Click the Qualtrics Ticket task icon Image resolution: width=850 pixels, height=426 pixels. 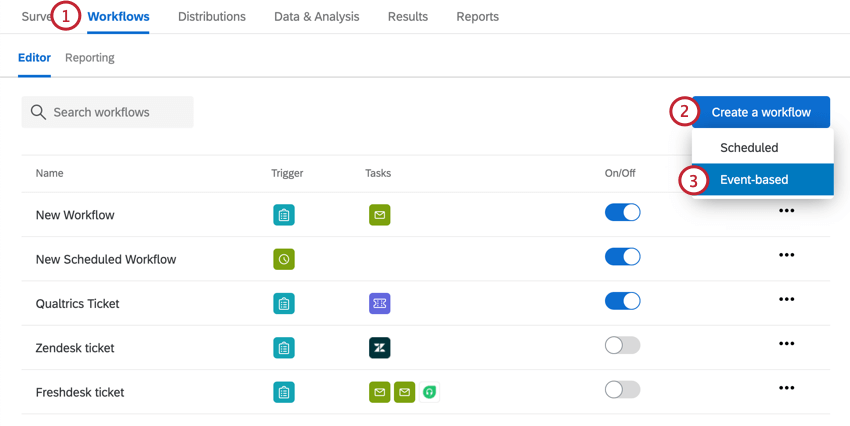click(379, 303)
